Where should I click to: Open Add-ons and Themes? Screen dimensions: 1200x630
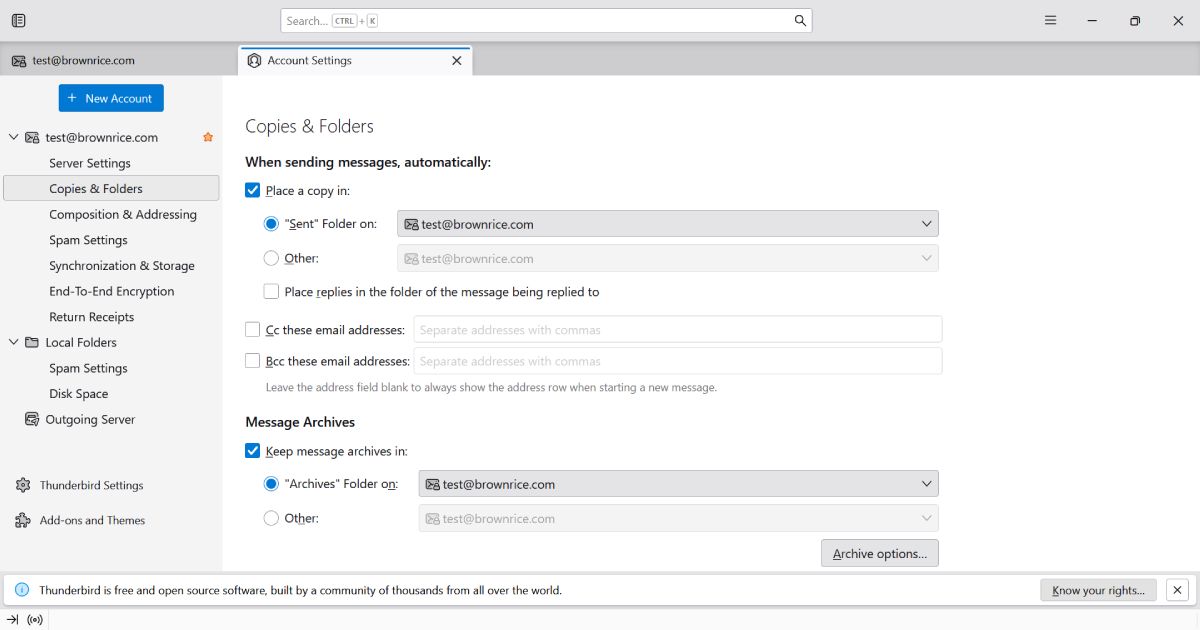(92, 521)
